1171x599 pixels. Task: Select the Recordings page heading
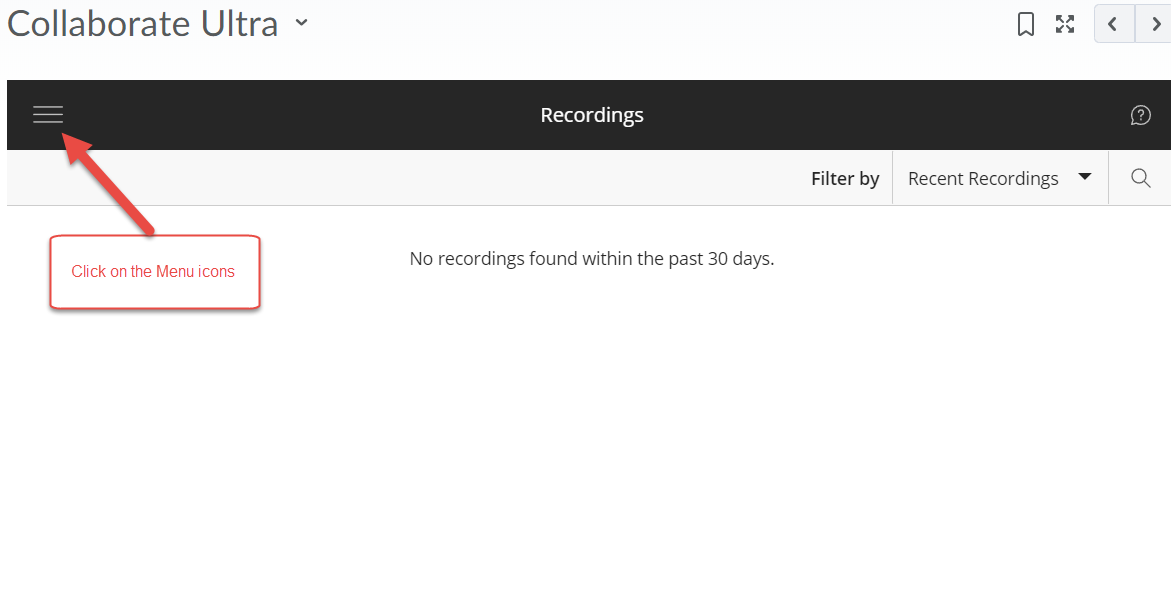pos(591,114)
